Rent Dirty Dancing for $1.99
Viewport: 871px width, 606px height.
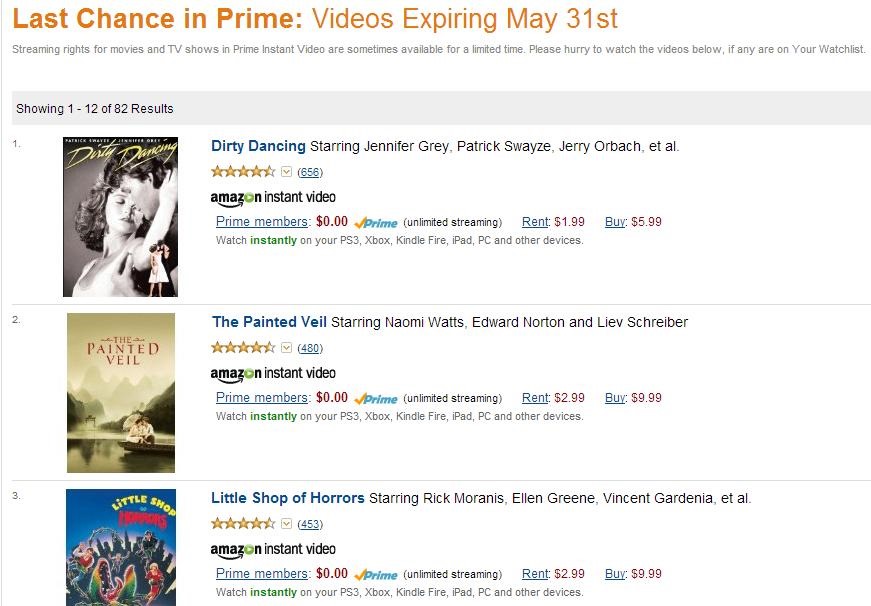536,222
